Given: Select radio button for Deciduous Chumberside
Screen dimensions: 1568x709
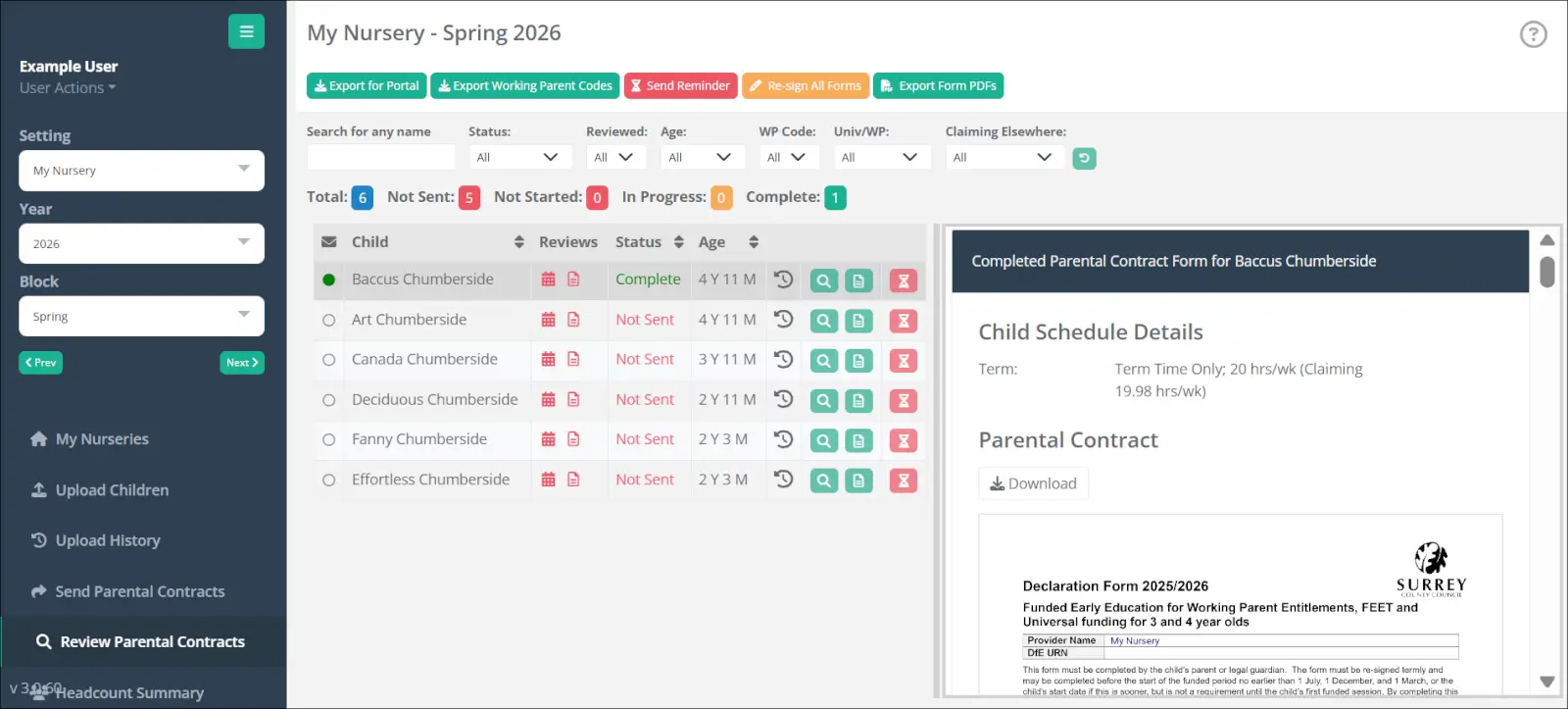Looking at the screenshot, I should 329,400.
